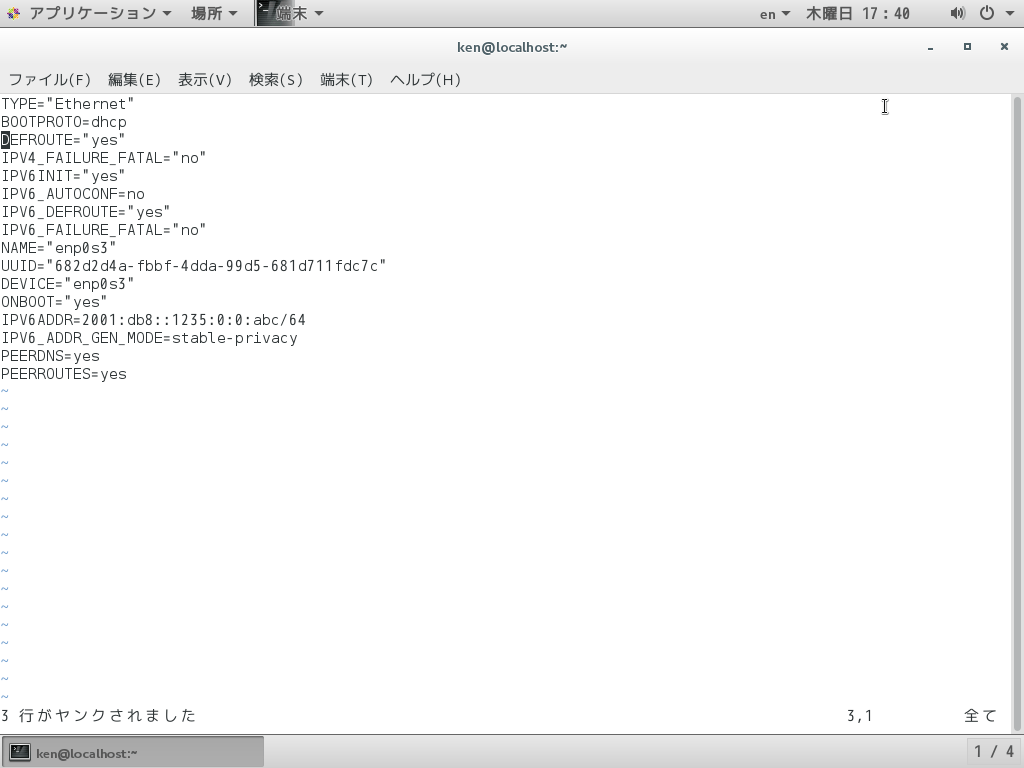The height and width of the screenshot is (768, 1024).
Task: Click the BOOTPROTO=dhcp line
Action: 64,122
